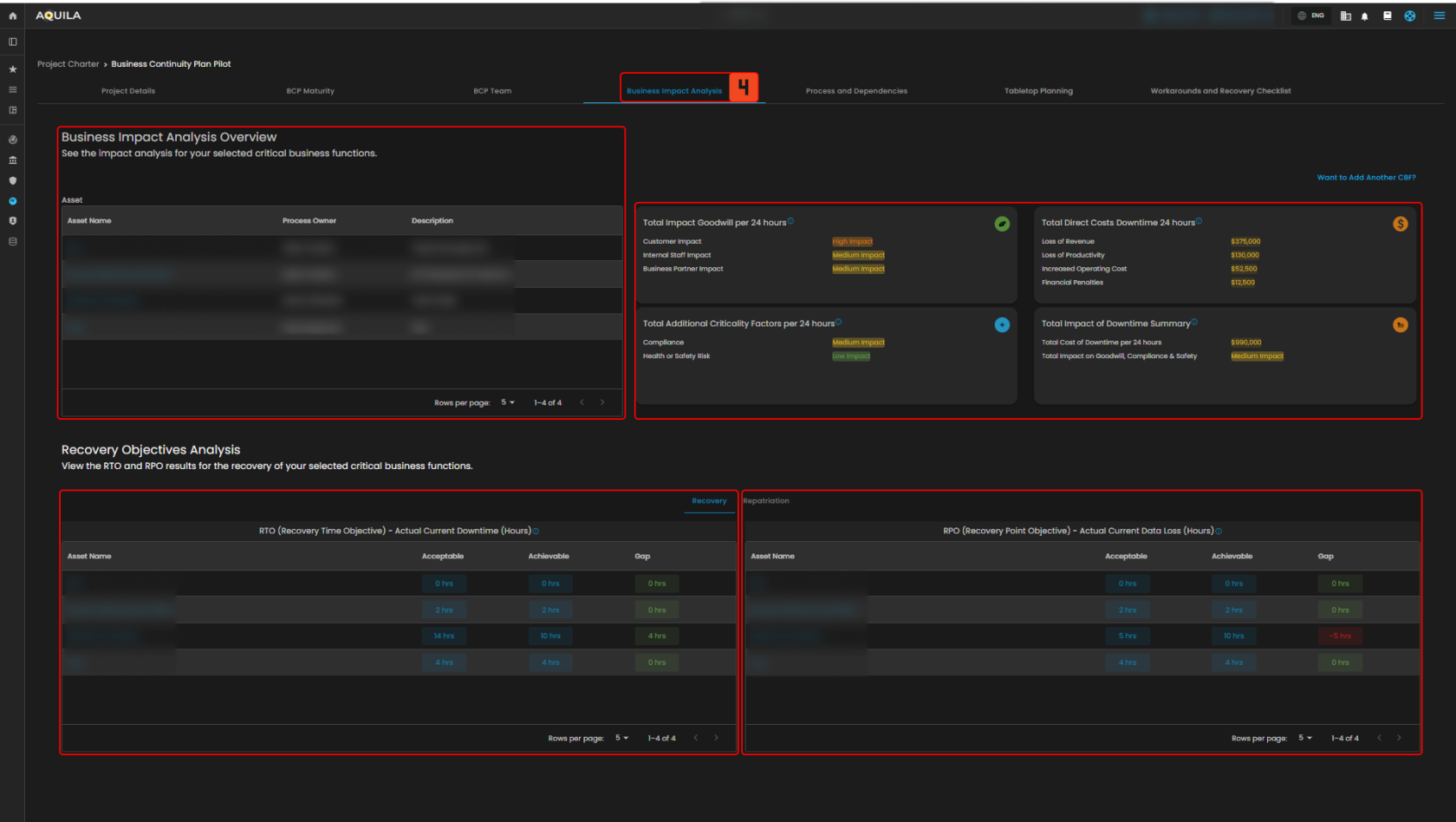The width and height of the screenshot is (1456, 822).
Task: Click the High Impact badge for Customer Impact
Action: (x=852, y=242)
